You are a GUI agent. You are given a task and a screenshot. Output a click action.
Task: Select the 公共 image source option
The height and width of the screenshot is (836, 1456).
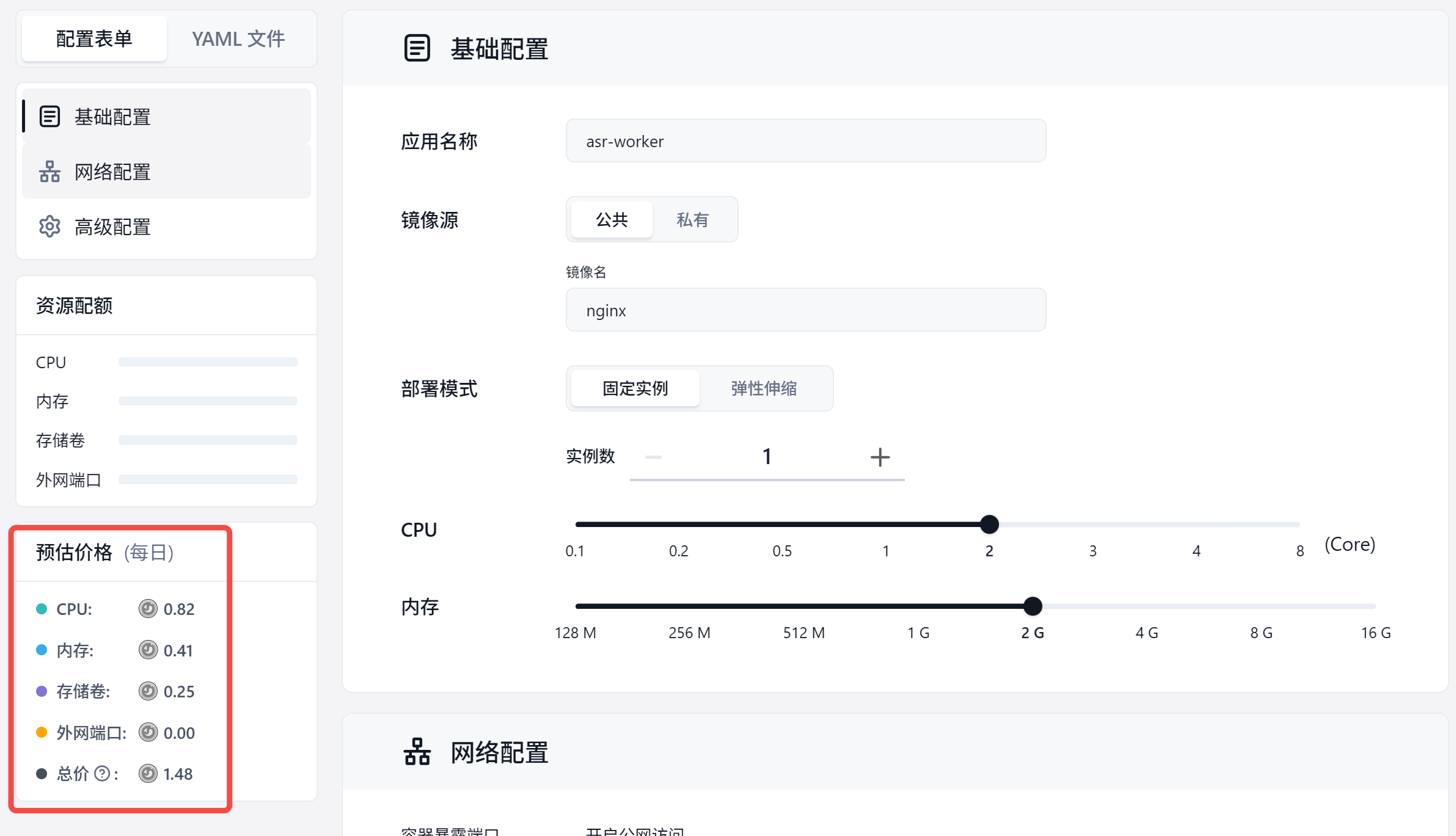(612, 219)
